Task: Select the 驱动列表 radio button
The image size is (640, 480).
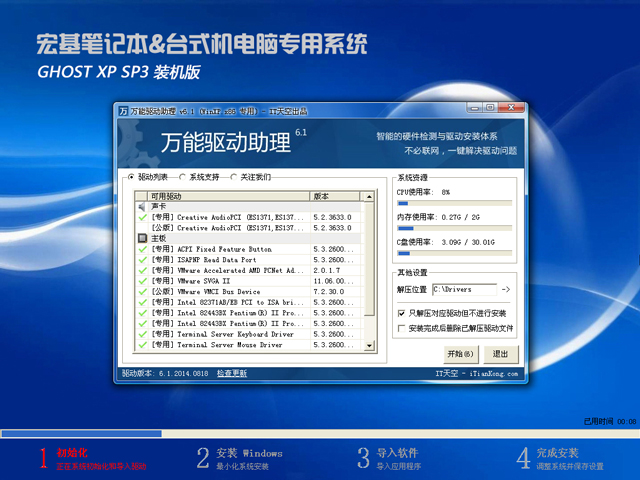Action: pyautogui.click(x=130, y=177)
